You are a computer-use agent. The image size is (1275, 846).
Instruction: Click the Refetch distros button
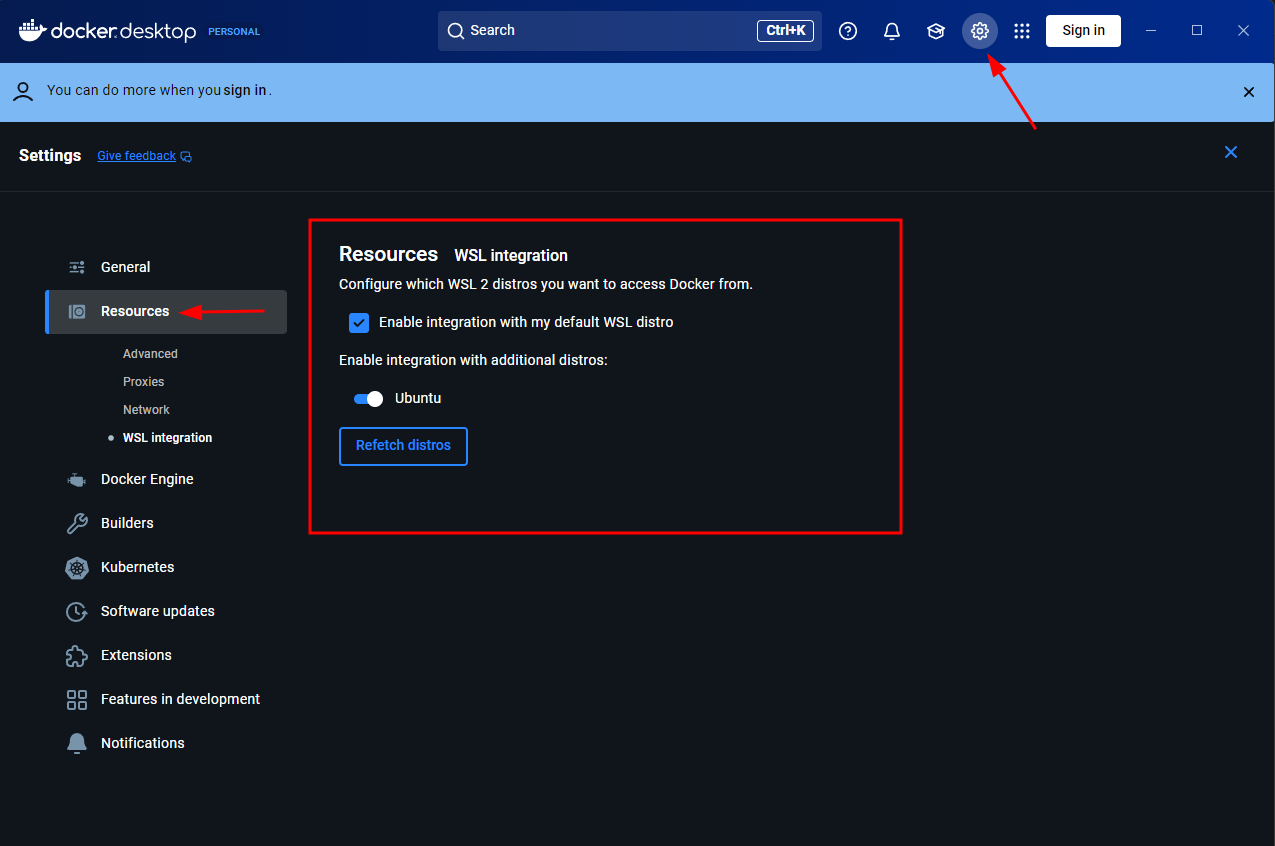pyautogui.click(x=403, y=446)
